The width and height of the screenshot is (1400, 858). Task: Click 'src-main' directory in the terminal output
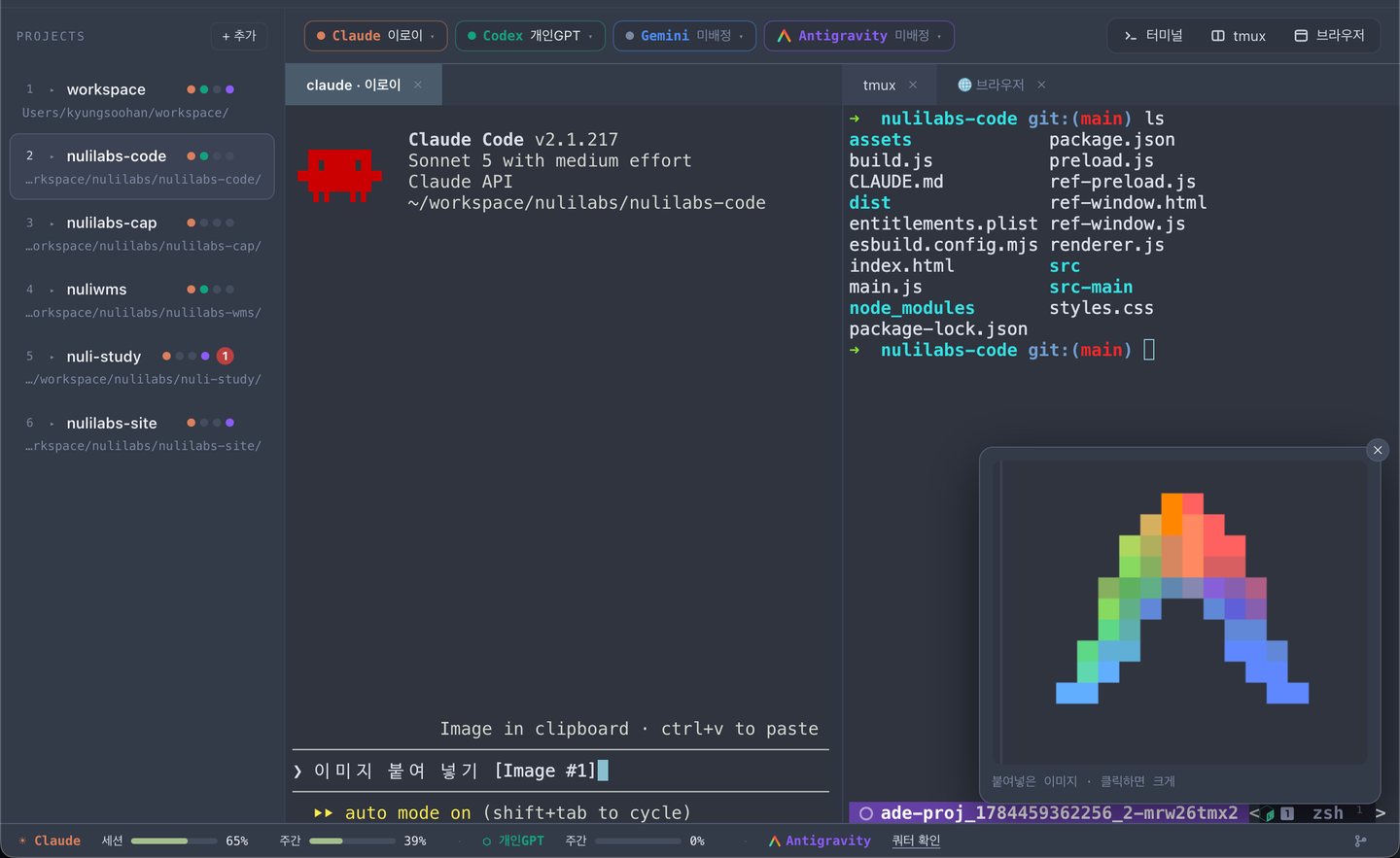click(1091, 288)
